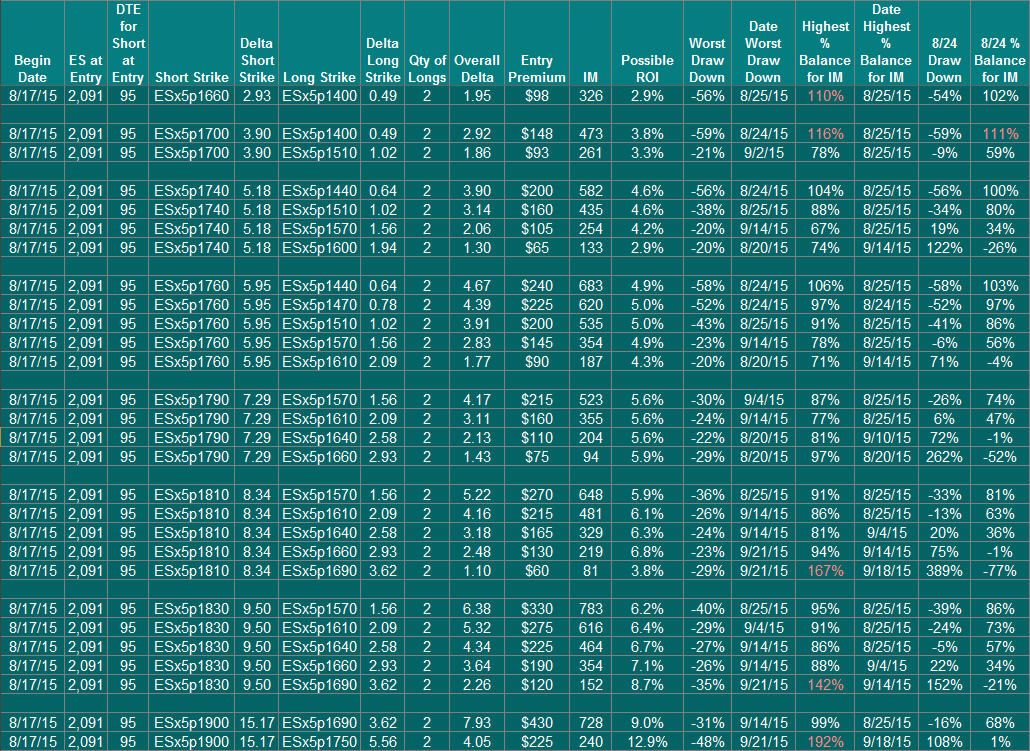Click the '$330' entry premium cell
The height and width of the screenshot is (751, 1030).
[x=537, y=609]
